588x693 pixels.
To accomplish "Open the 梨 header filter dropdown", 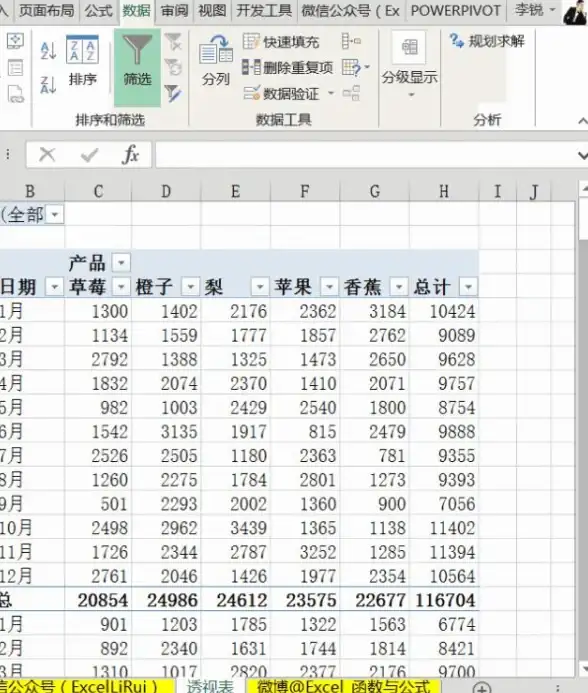I will 260,287.
